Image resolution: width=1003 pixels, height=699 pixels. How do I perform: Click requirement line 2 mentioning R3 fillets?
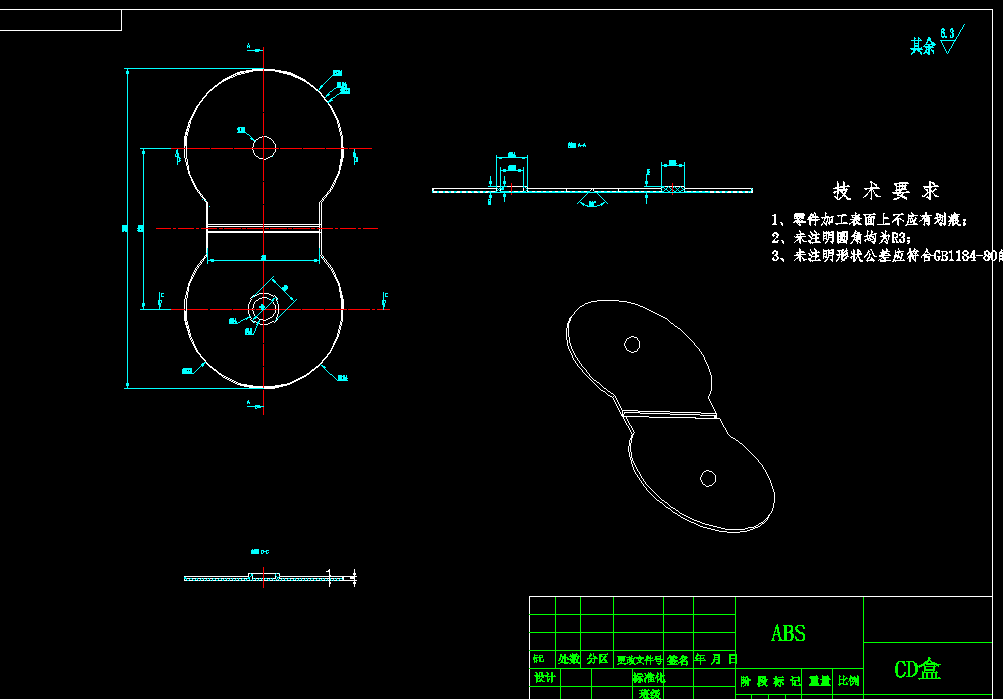click(x=841, y=238)
